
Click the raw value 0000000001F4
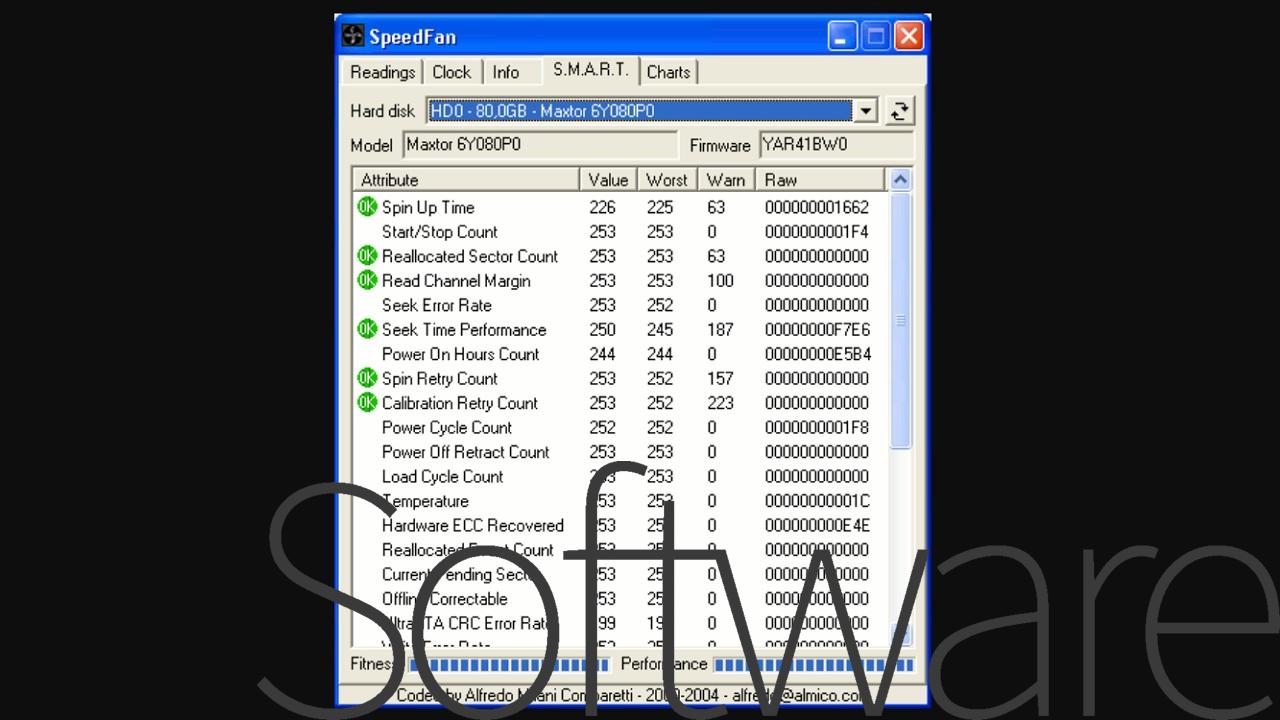click(x=817, y=232)
